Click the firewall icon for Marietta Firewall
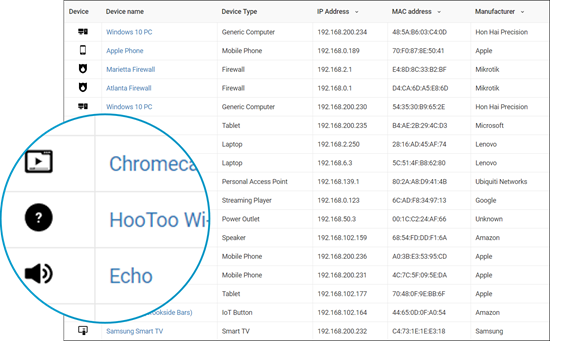The image size is (570, 361). (x=83, y=69)
